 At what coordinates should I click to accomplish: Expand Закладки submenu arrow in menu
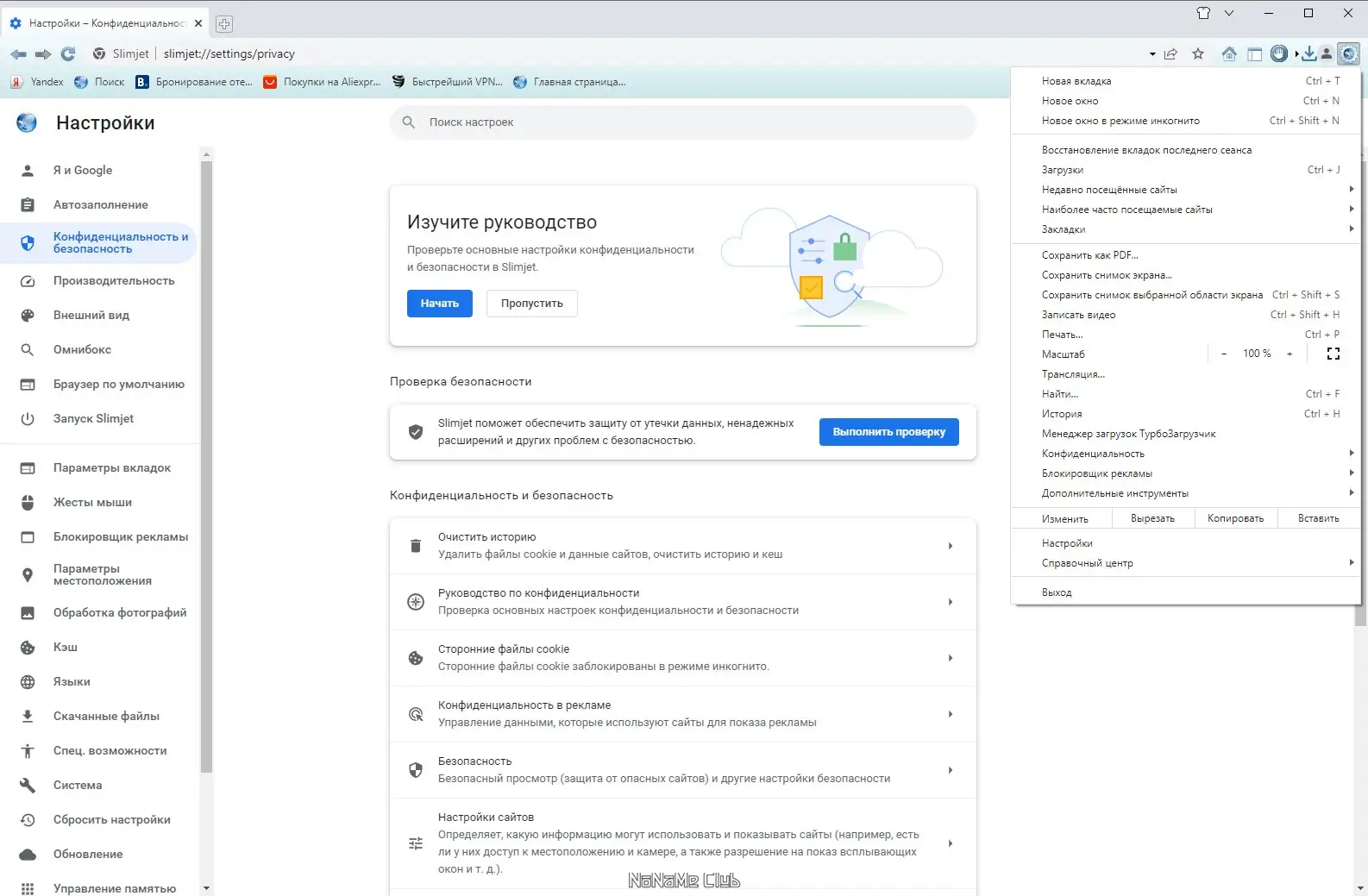click(x=1351, y=229)
